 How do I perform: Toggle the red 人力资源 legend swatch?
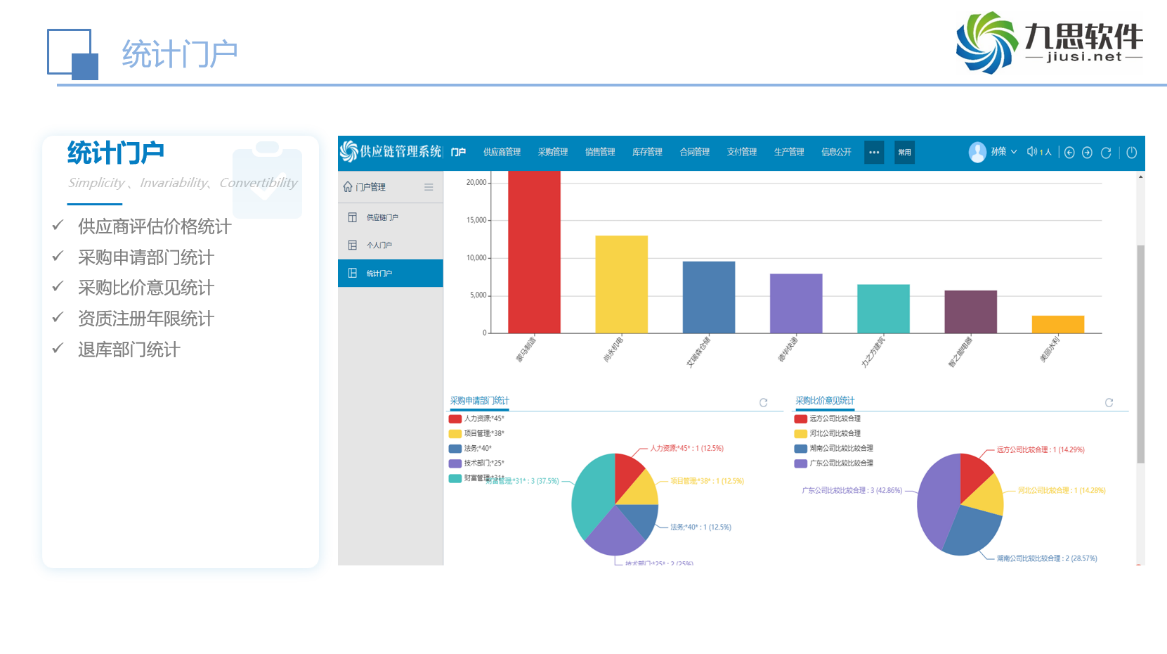(455, 419)
